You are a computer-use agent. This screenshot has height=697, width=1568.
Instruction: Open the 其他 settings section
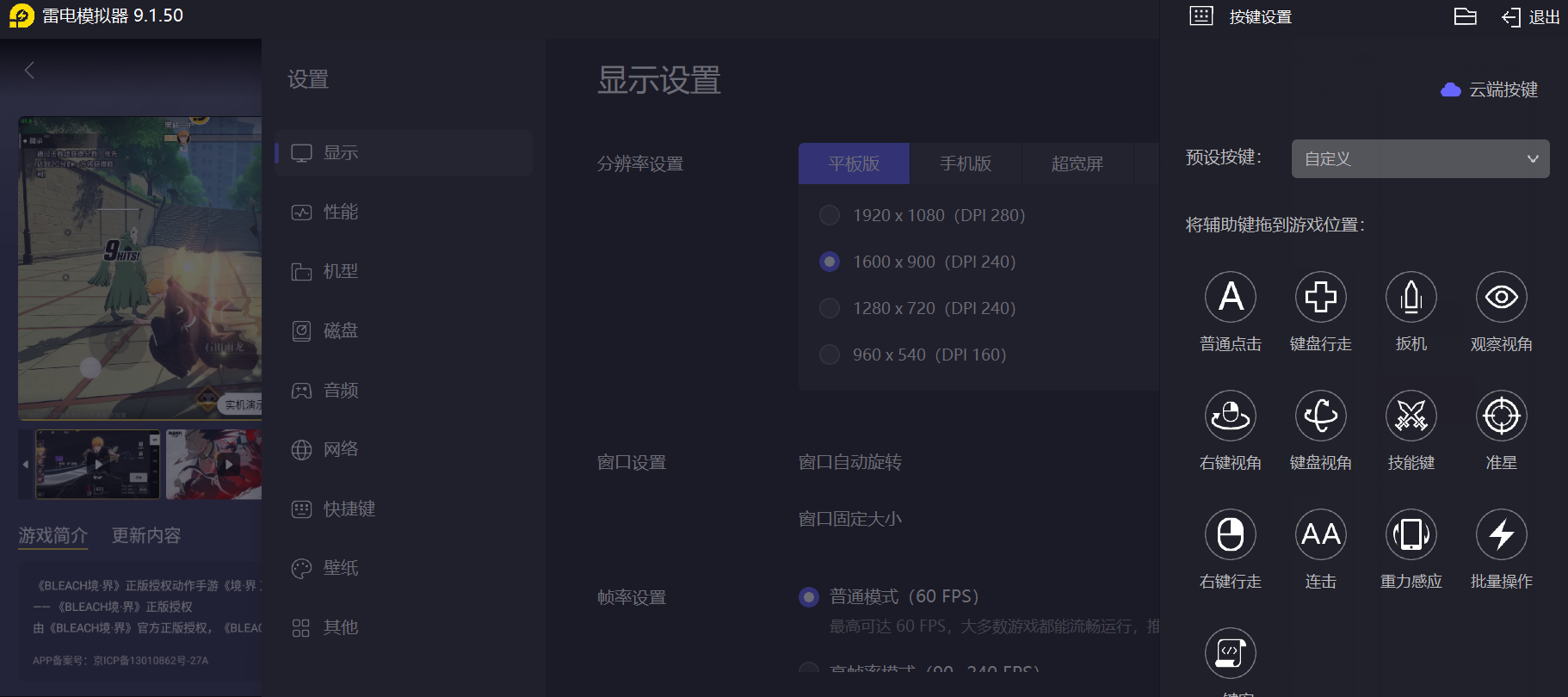click(404, 628)
